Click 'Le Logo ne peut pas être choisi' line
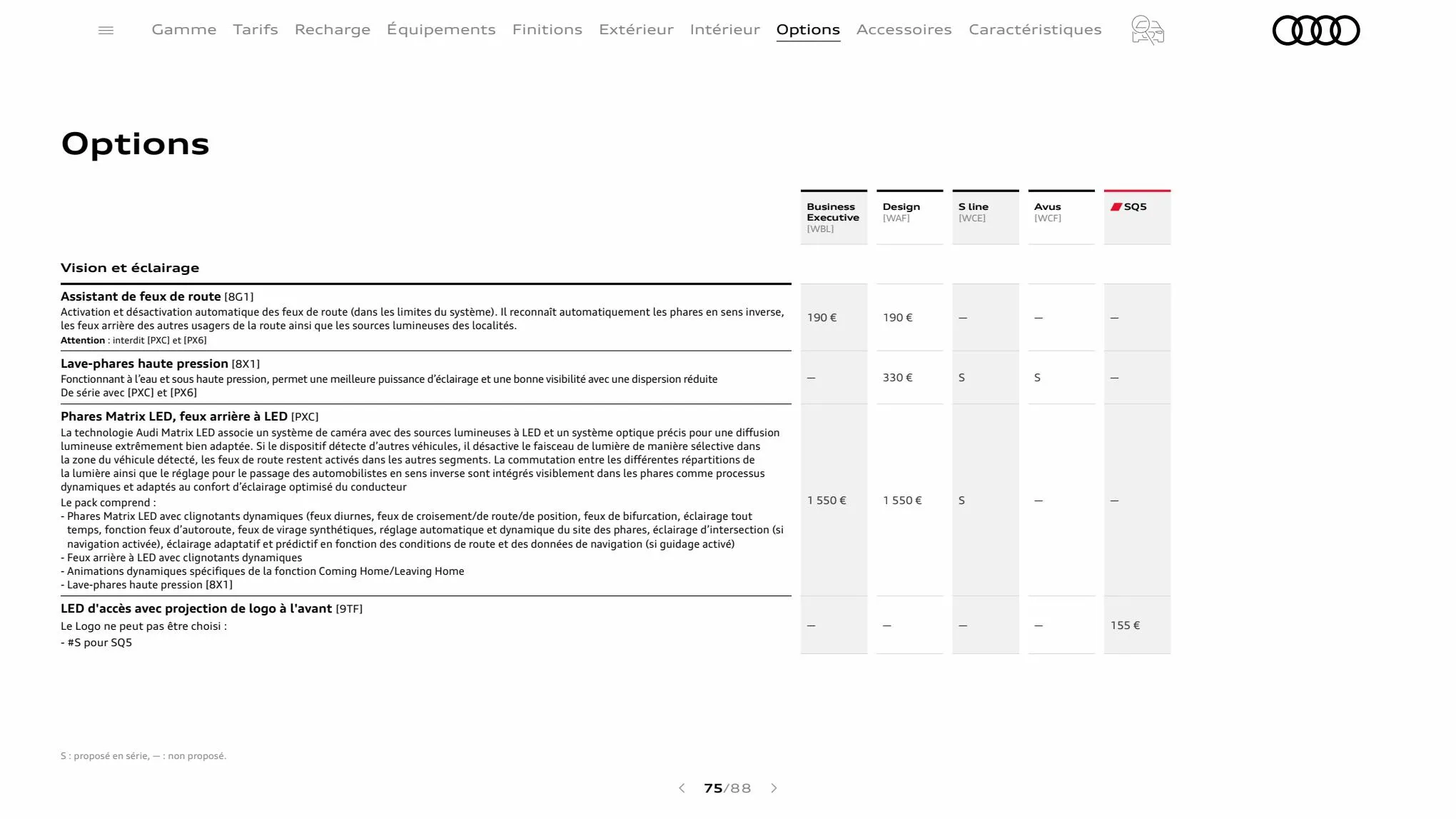The width and height of the screenshot is (1456, 819). tap(143, 626)
